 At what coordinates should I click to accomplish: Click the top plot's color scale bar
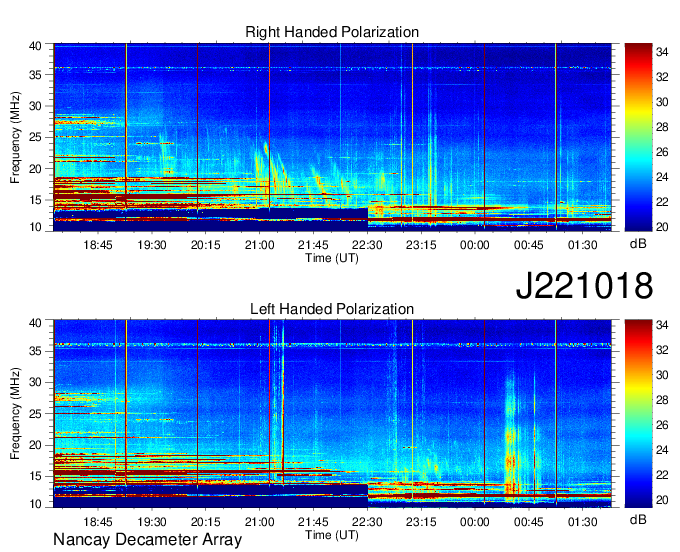(x=638, y=137)
